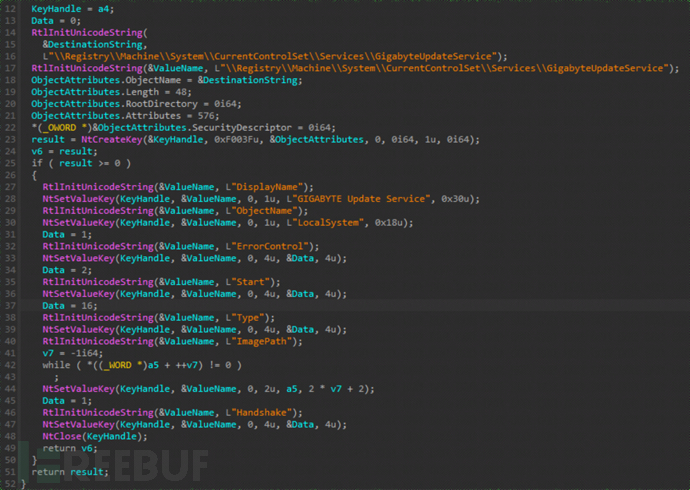690x490 pixels.
Task: Click line number 52 in the gutter
Action: coord(10,484)
